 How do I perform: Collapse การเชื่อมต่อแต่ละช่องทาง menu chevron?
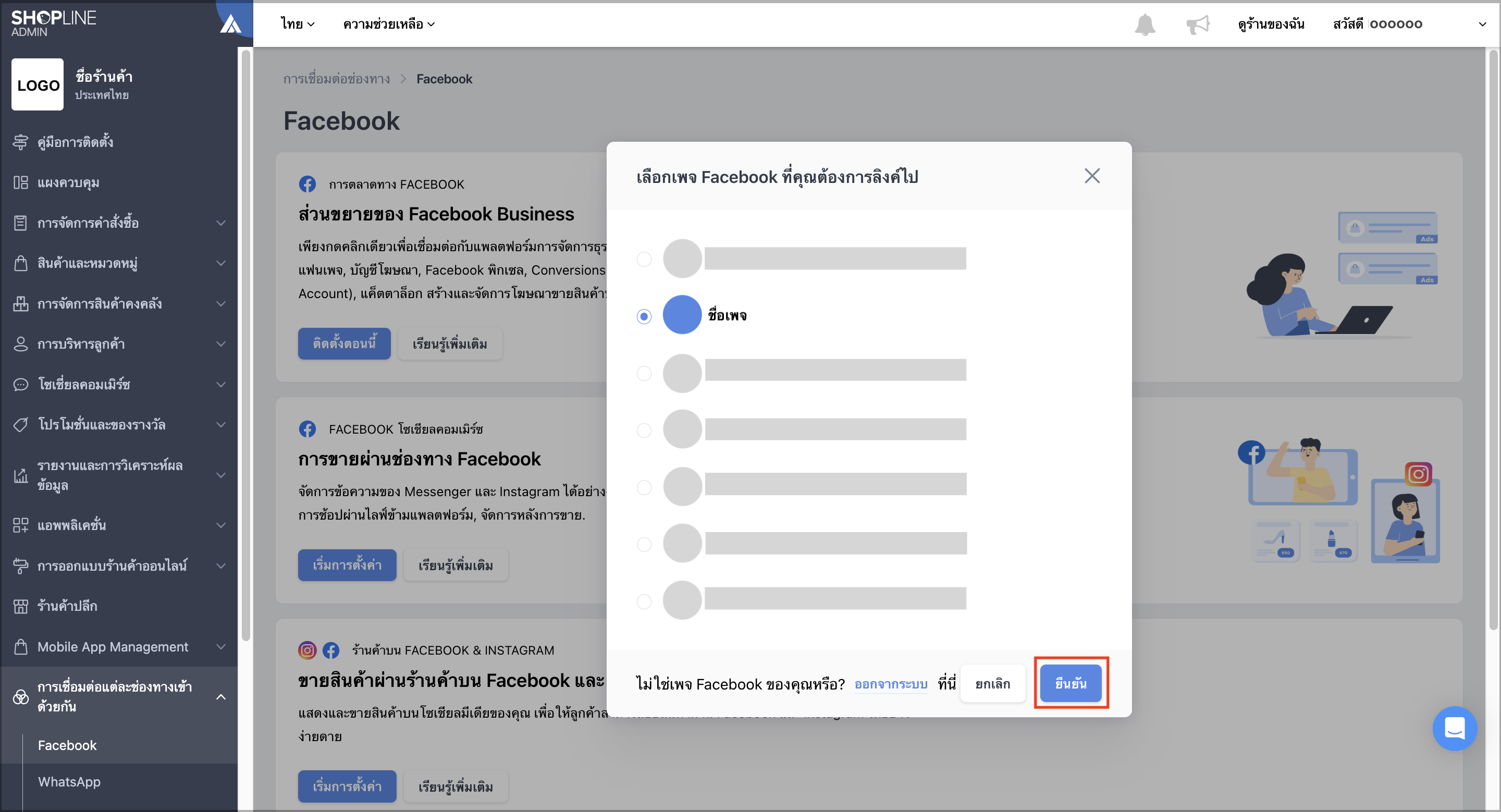pyautogui.click(x=221, y=697)
